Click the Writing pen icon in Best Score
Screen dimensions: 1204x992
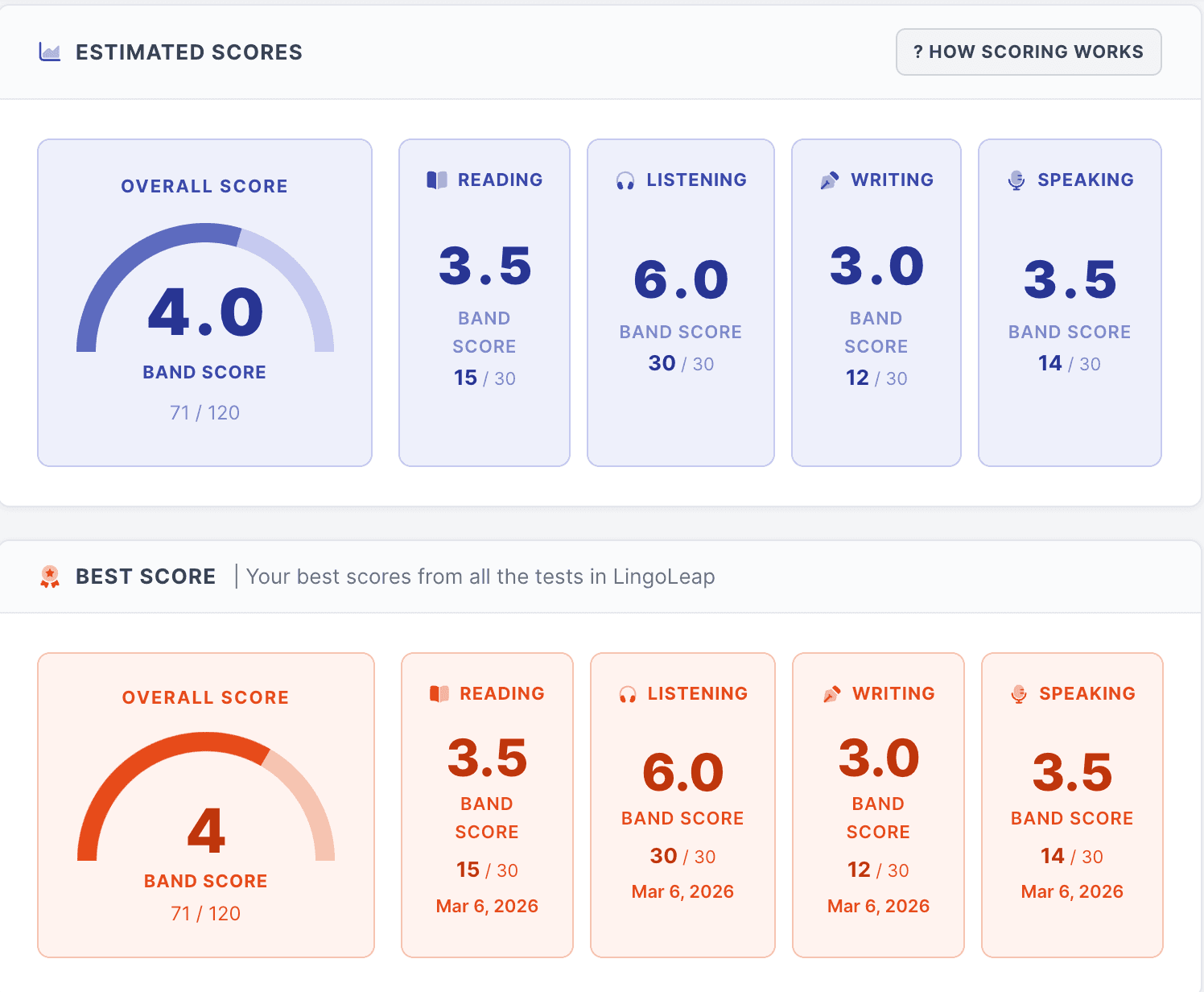[832, 693]
